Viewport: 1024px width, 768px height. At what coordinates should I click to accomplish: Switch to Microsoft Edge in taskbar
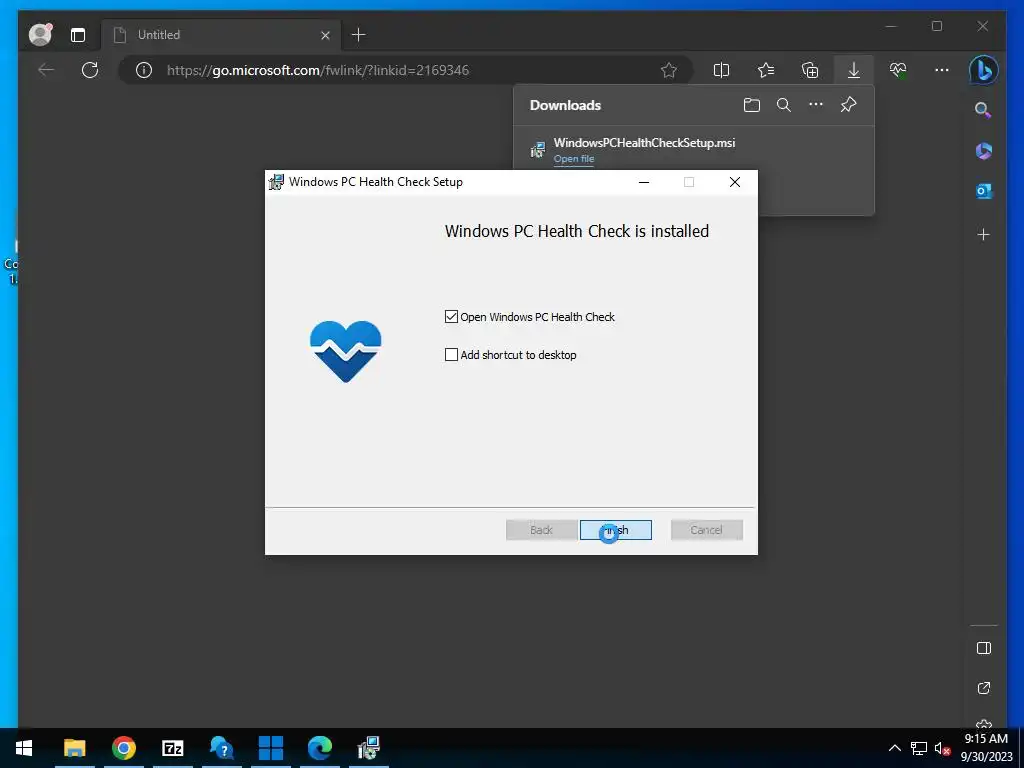(x=319, y=748)
